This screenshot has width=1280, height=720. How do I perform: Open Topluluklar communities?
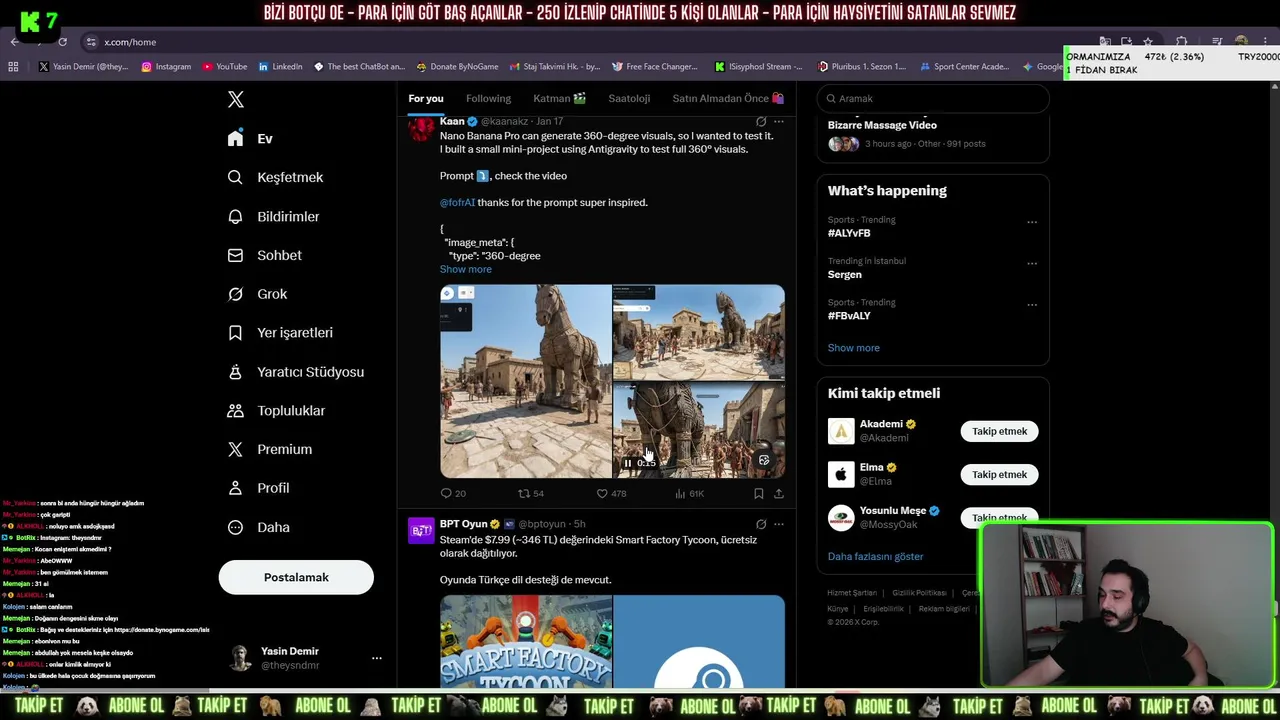tap(276, 411)
